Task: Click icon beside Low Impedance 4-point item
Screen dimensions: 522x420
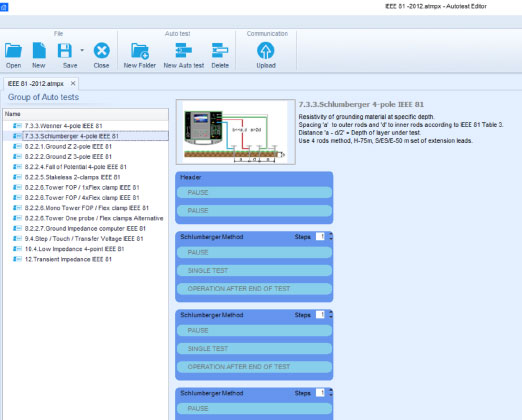Action: tap(17, 249)
